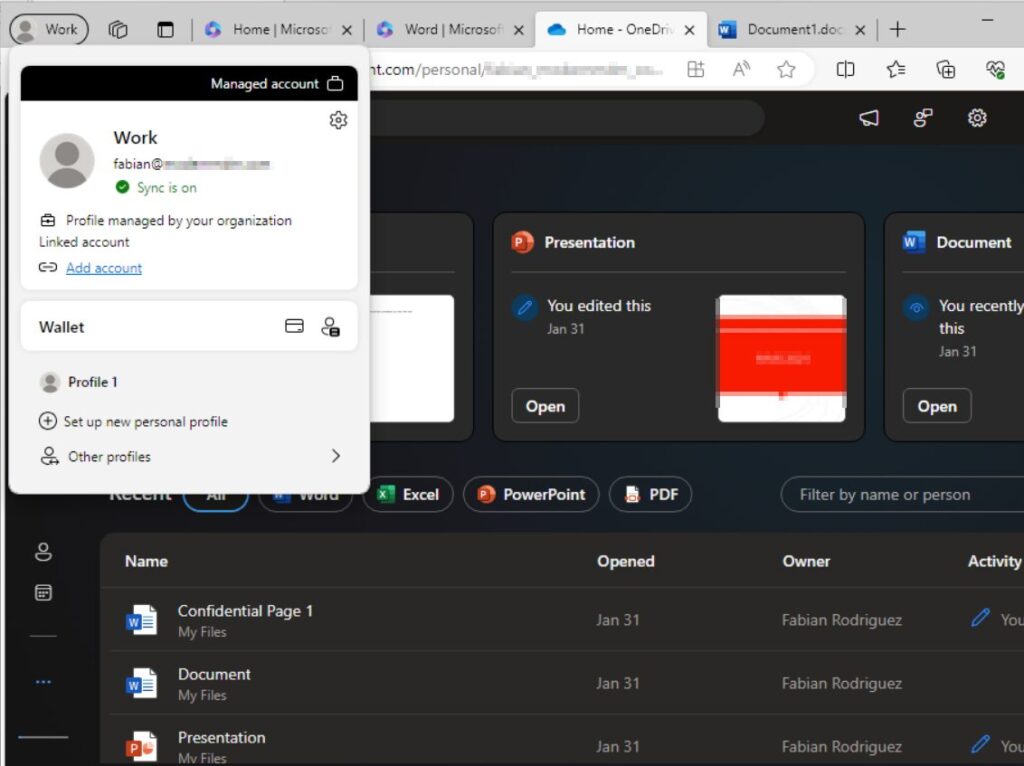Select the People icon in the left sidebar
The image size is (1024, 766).
tap(42, 551)
